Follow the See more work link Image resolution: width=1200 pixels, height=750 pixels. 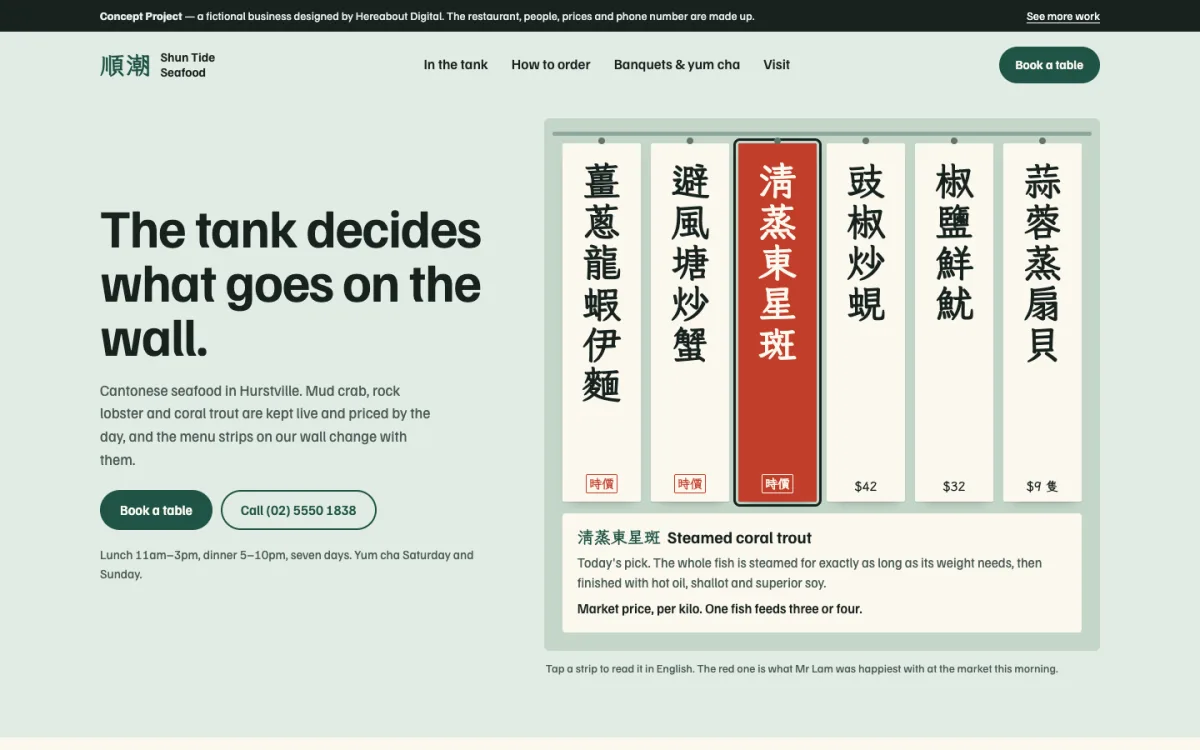tap(1063, 16)
